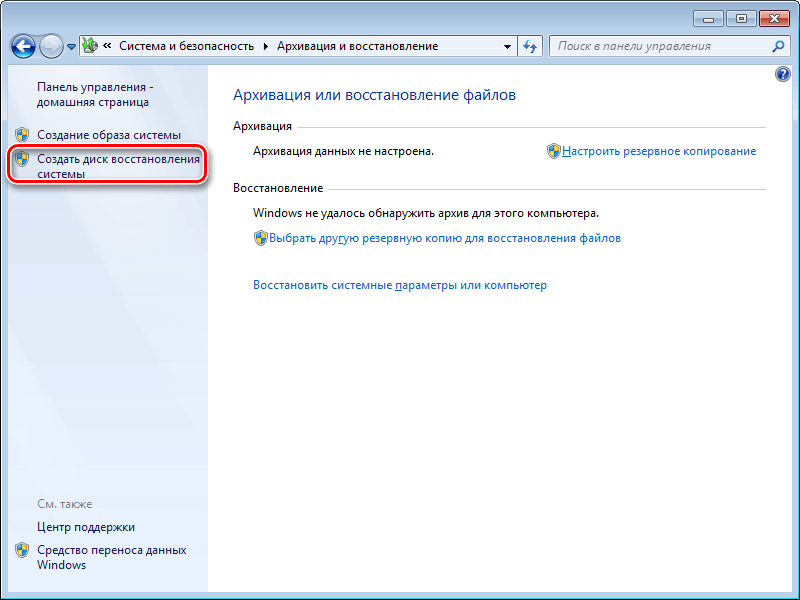Viewport: 800px width, 600px height.
Task: Open 'Панель управления - домашняя страница'
Action: [95, 94]
